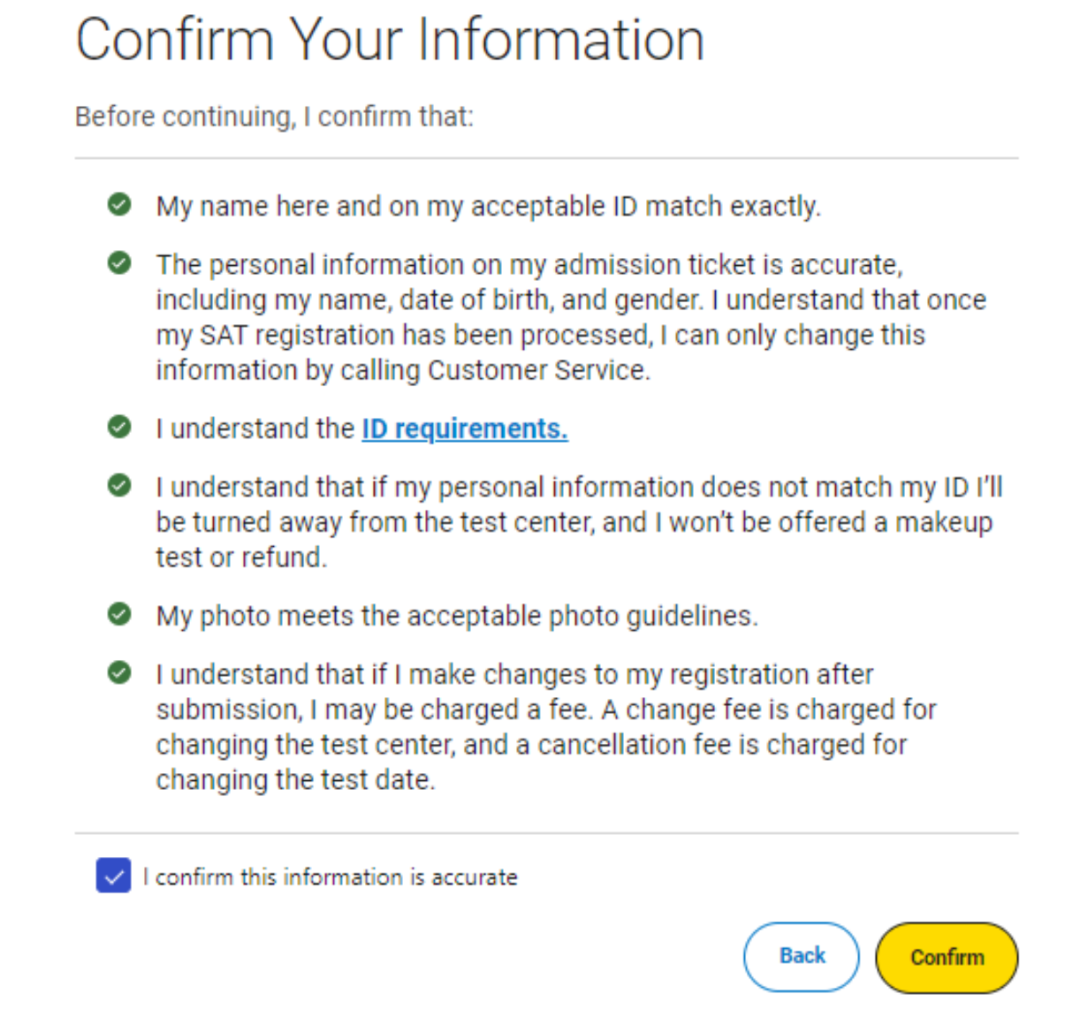
Task: Click the green check beside 'My name here'
Action: (119, 205)
